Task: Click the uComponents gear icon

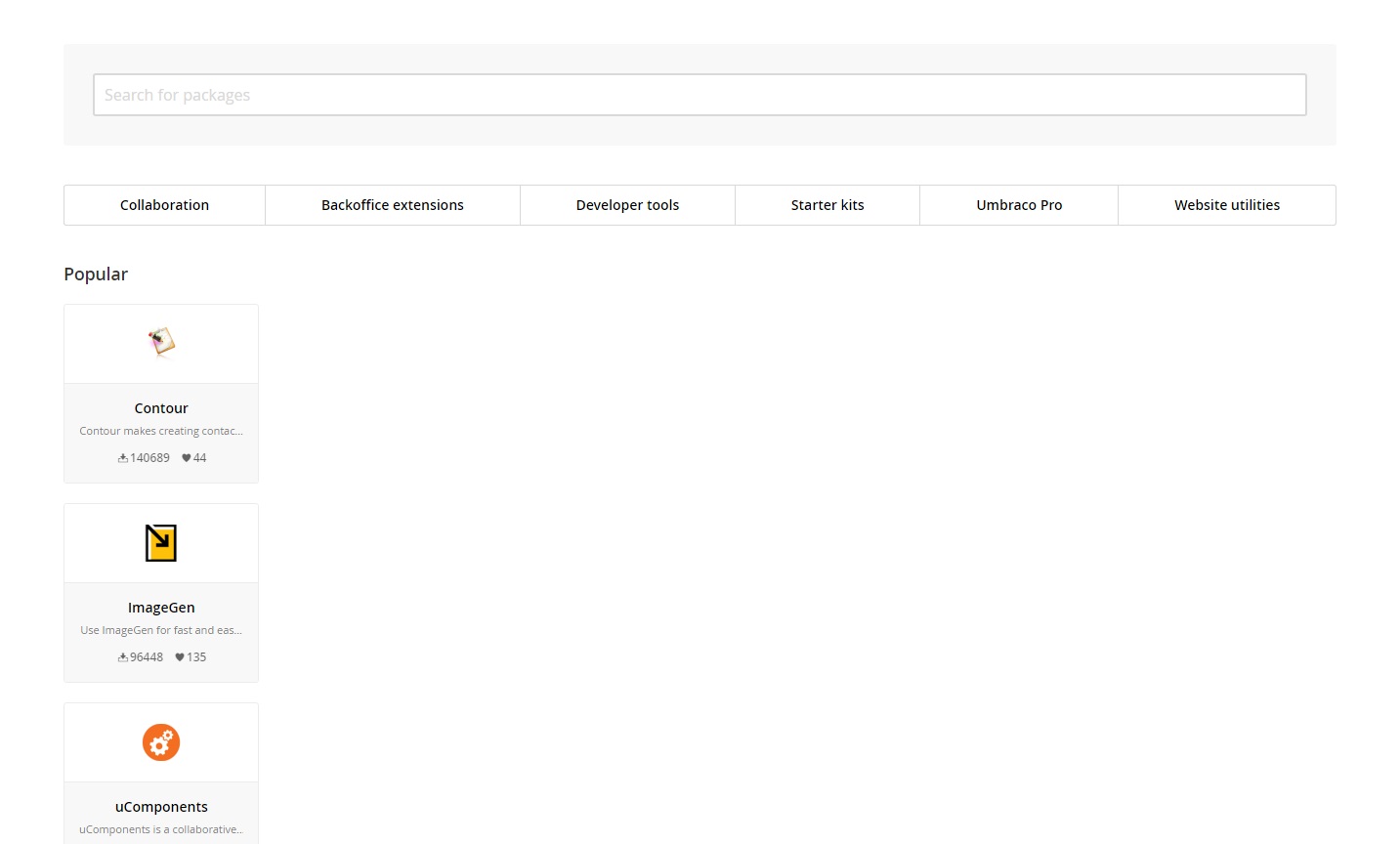Action: click(x=161, y=742)
